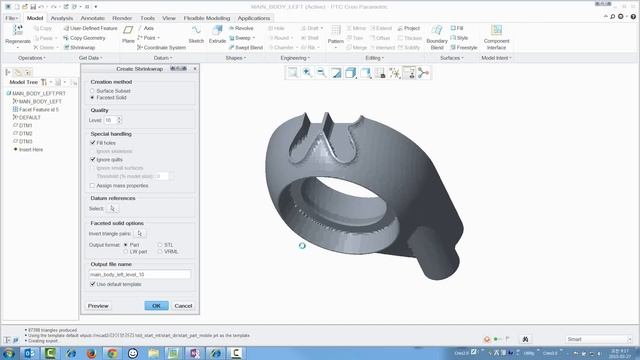Click the Invert triangle pairs select button
The width and height of the screenshot is (640, 360).
point(140,233)
